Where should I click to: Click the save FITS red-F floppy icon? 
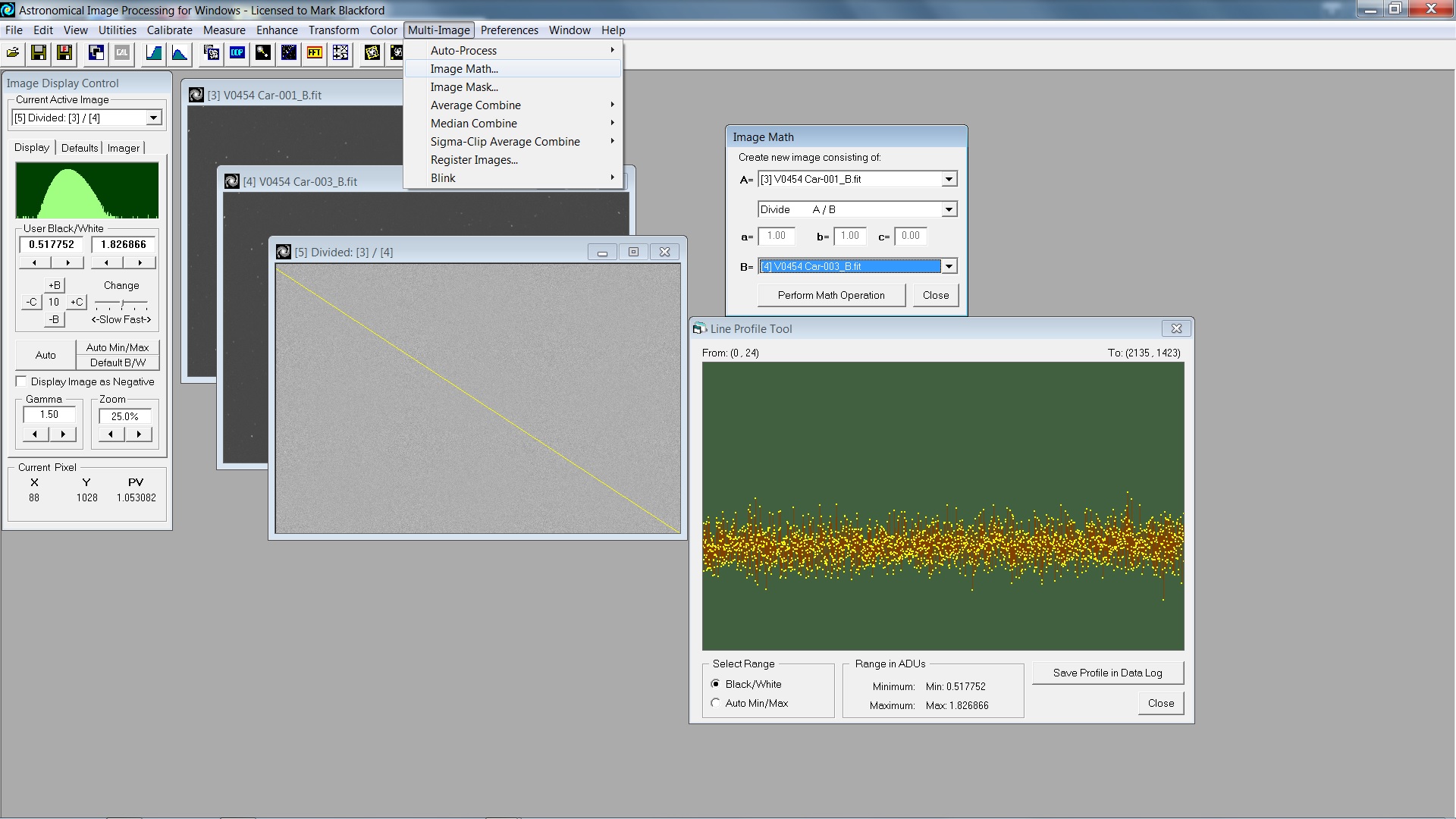coord(64,52)
